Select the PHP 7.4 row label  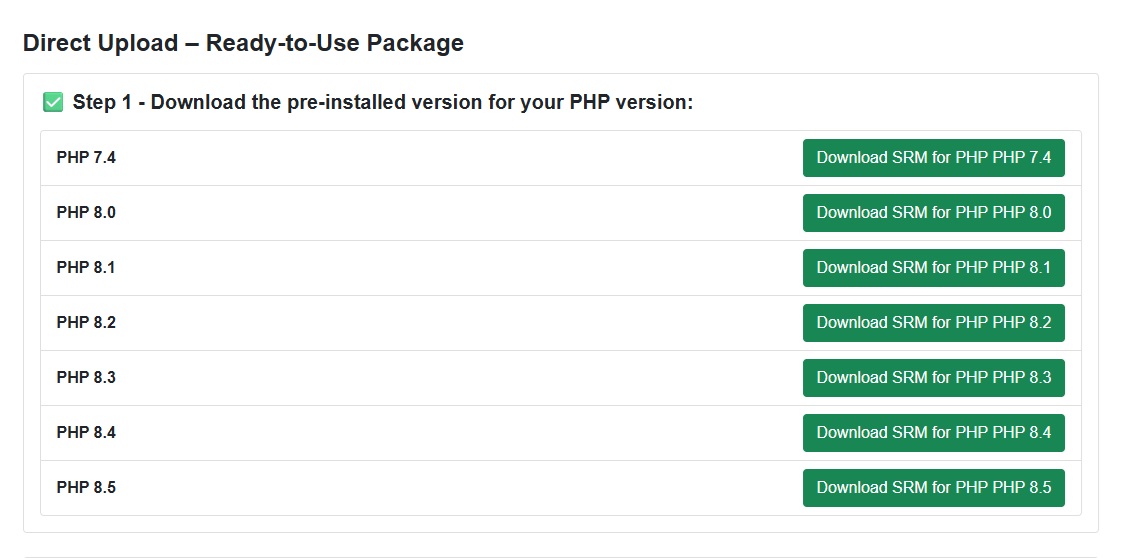86,158
